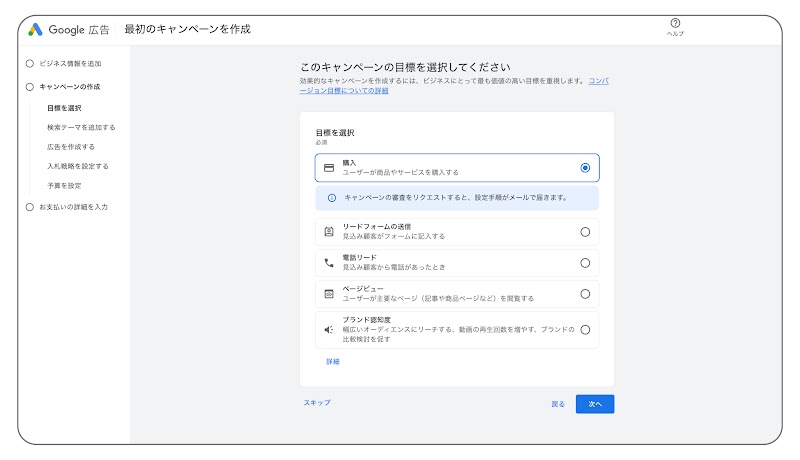800x460 pixels.
Task: Open ビジネス情報を追加 step in sidebar
Action: pyautogui.click(x=70, y=64)
